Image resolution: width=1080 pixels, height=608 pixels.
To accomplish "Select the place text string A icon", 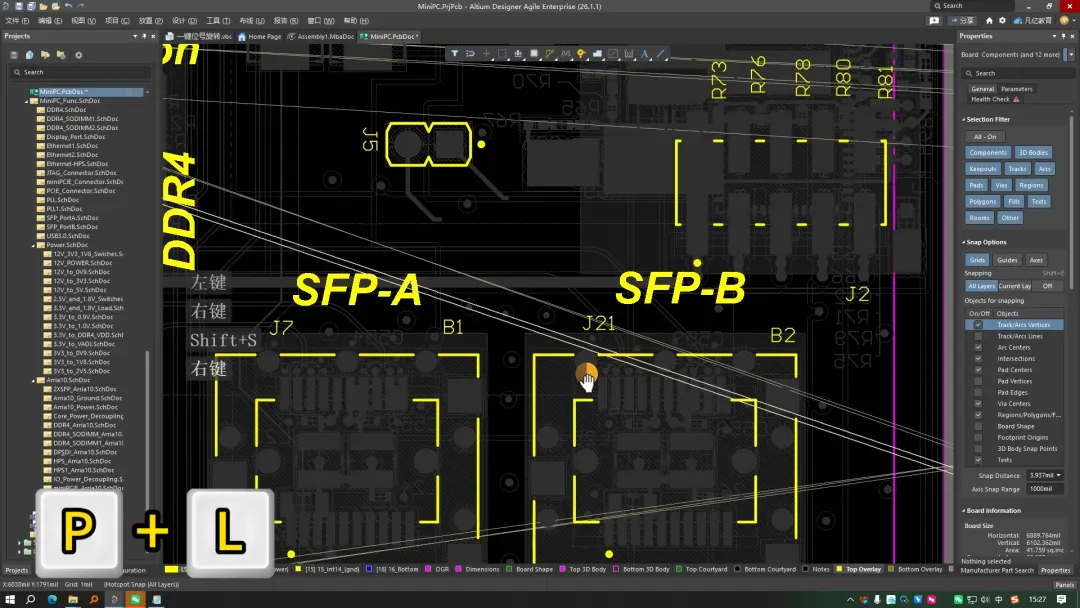I will click(645, 54).
